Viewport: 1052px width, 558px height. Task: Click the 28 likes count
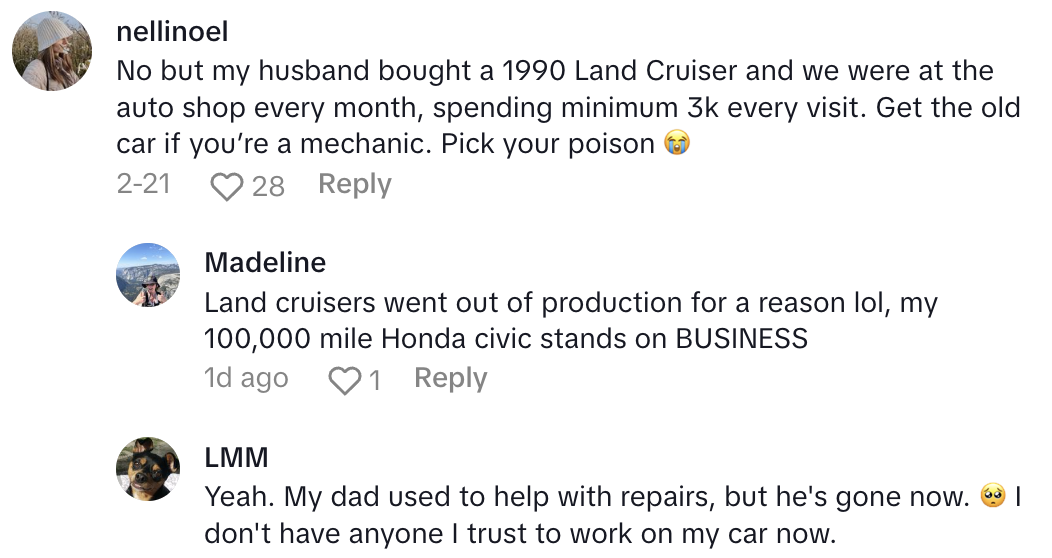(268, 186)
